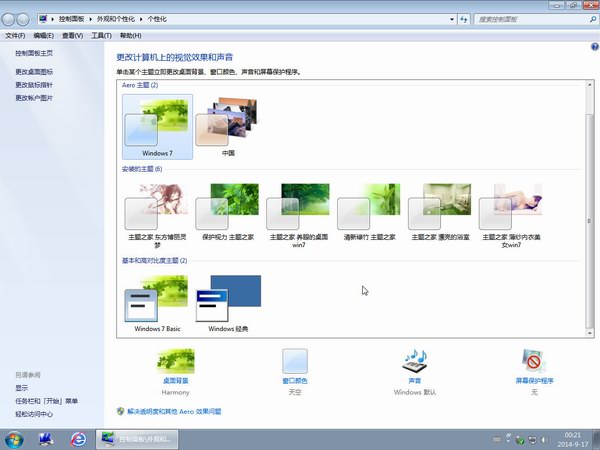Click the 安装的主题 (6) group header
This screenshot has width=600, height=450.
[142, 169]
